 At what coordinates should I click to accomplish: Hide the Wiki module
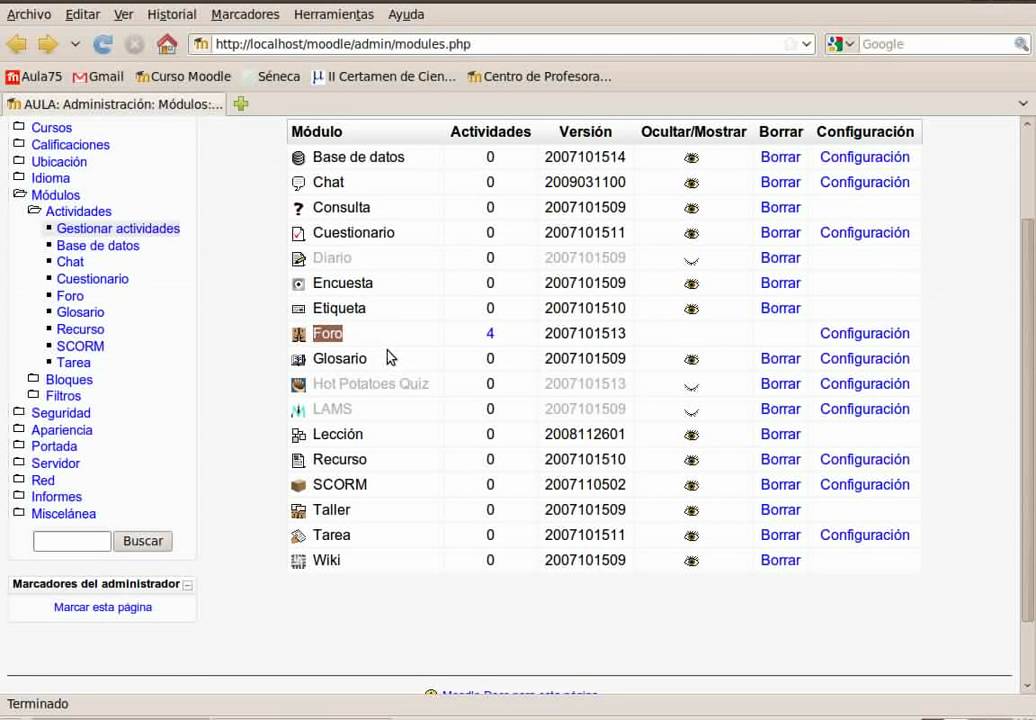(691, 561)
